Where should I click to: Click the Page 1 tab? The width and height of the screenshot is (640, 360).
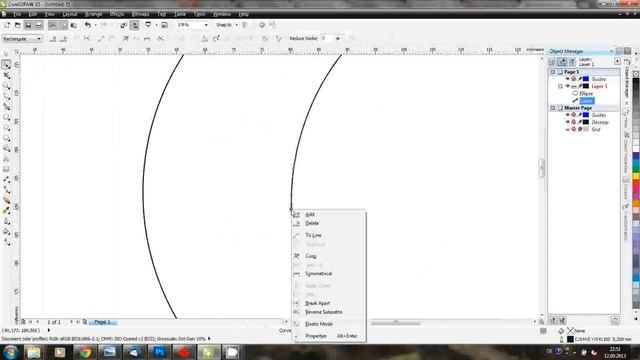point(102,322)
